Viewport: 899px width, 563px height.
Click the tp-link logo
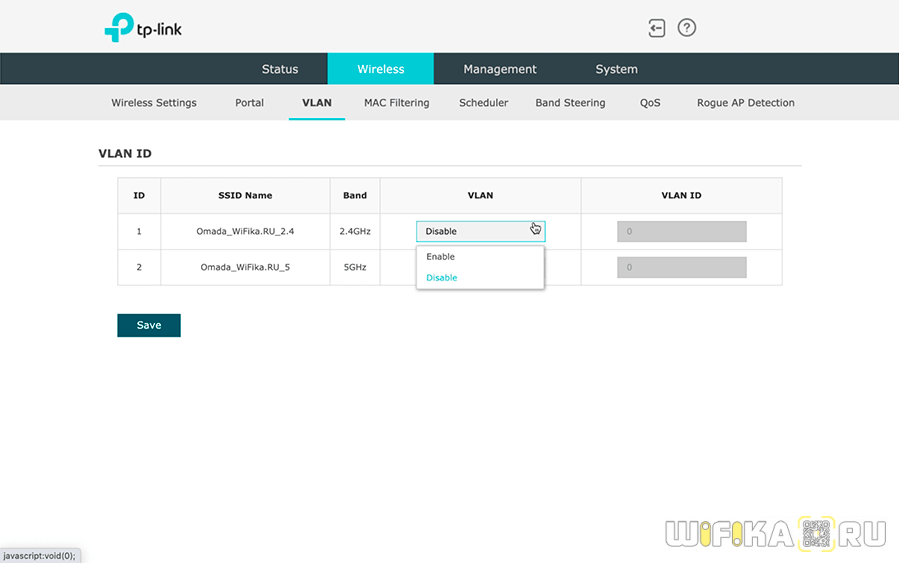point(143,28)
